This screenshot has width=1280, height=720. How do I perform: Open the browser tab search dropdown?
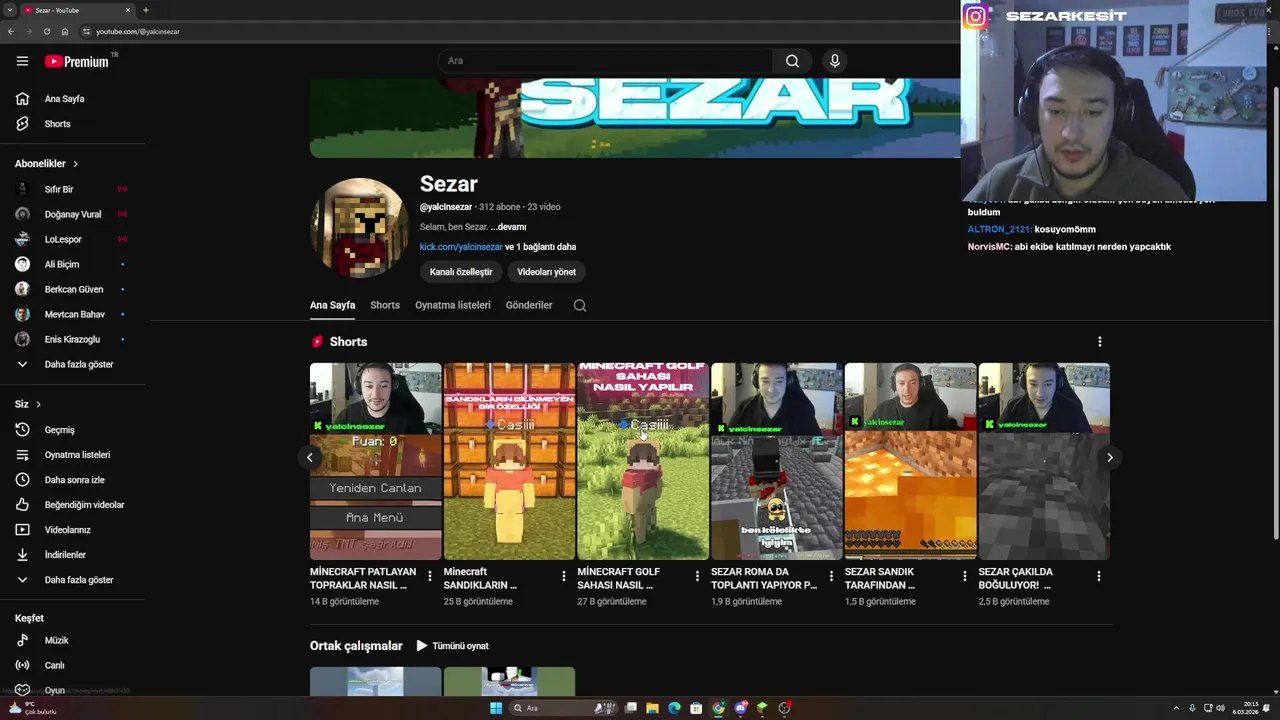click(9, 10)
